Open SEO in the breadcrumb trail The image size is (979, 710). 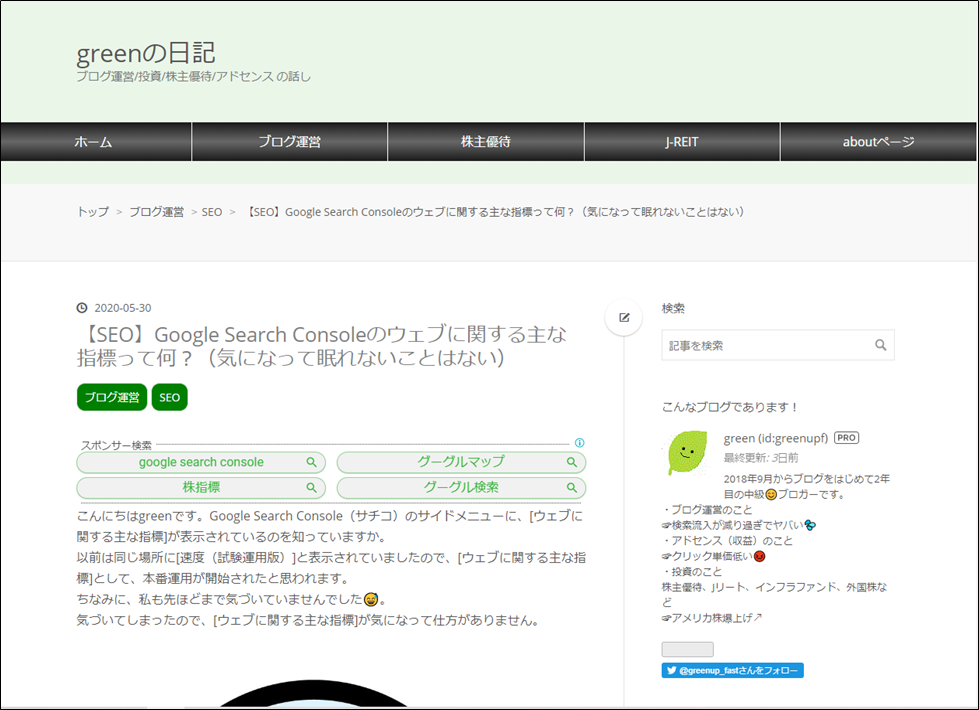tap(212, 212)
